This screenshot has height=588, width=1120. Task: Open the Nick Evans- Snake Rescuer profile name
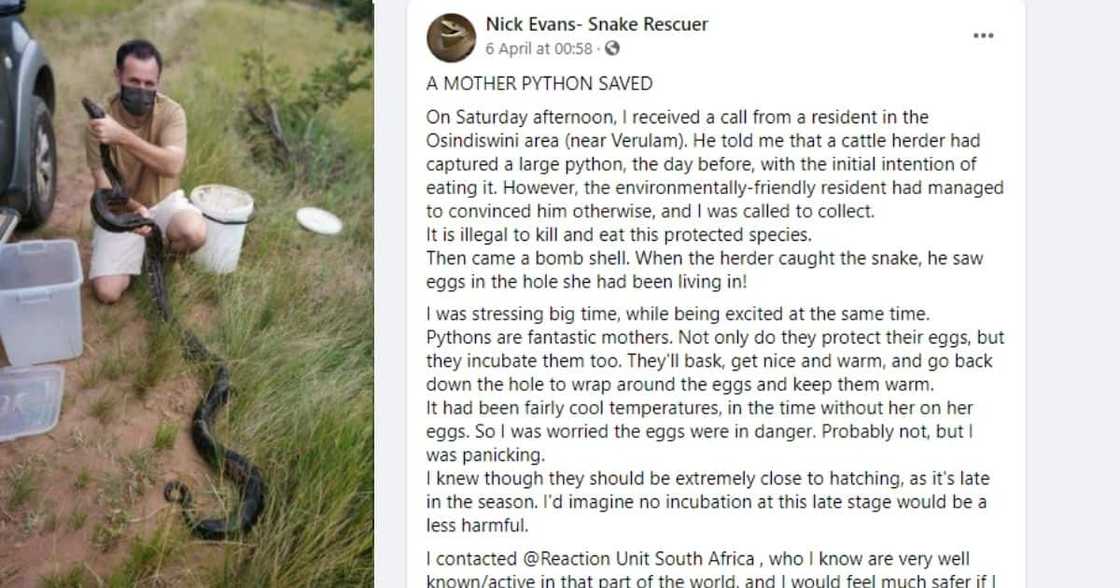click(x=596, y=24)
